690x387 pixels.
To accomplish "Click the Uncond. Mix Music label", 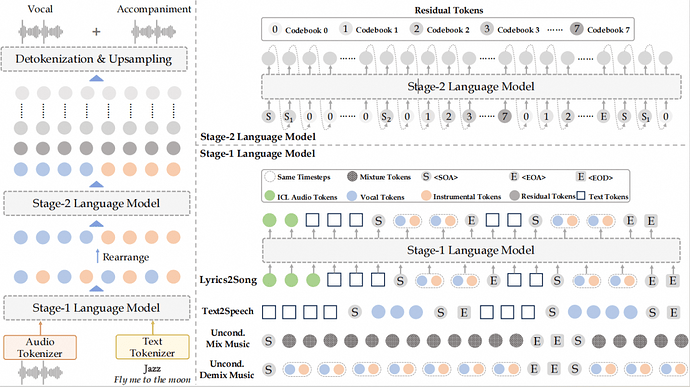I will tap(228, 338).
